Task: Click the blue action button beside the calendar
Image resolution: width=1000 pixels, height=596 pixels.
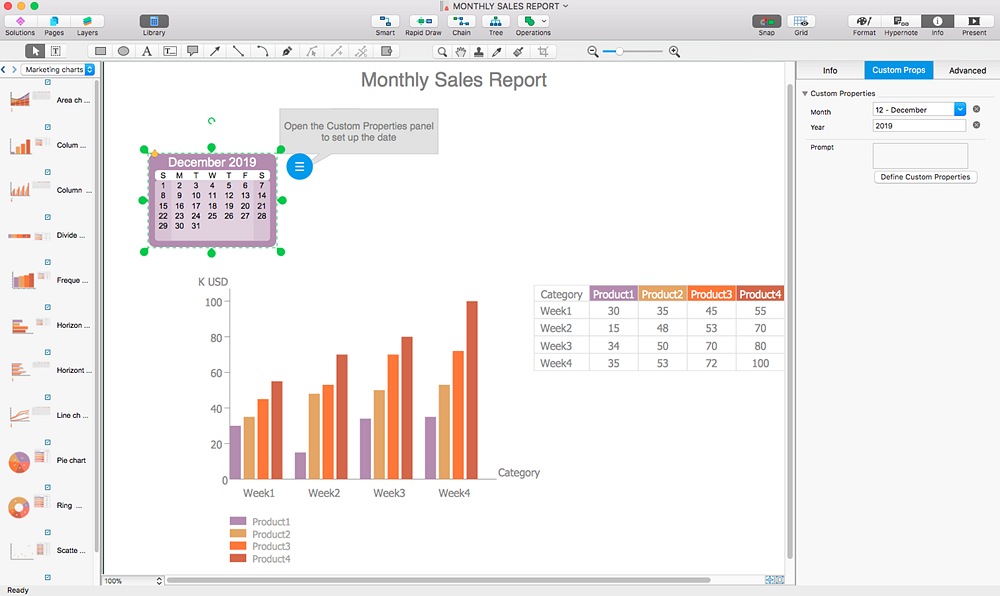Action: coord(299,167)
